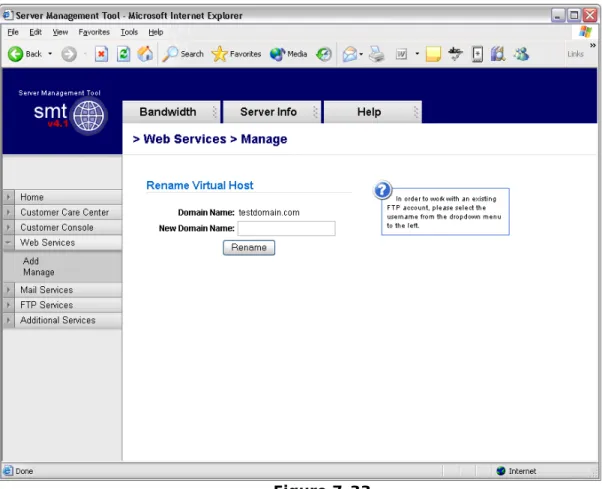
Task: Open the Favorites menu
Action: (94, 32)
